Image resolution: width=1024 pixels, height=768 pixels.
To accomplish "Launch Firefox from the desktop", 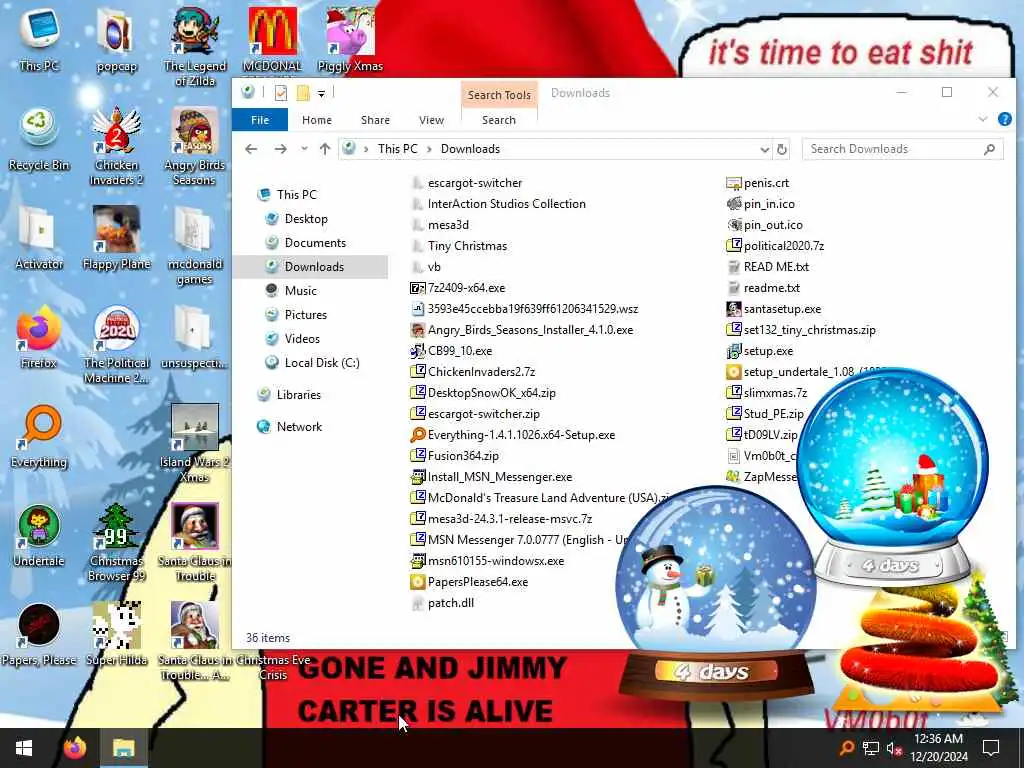I will 39,337.
